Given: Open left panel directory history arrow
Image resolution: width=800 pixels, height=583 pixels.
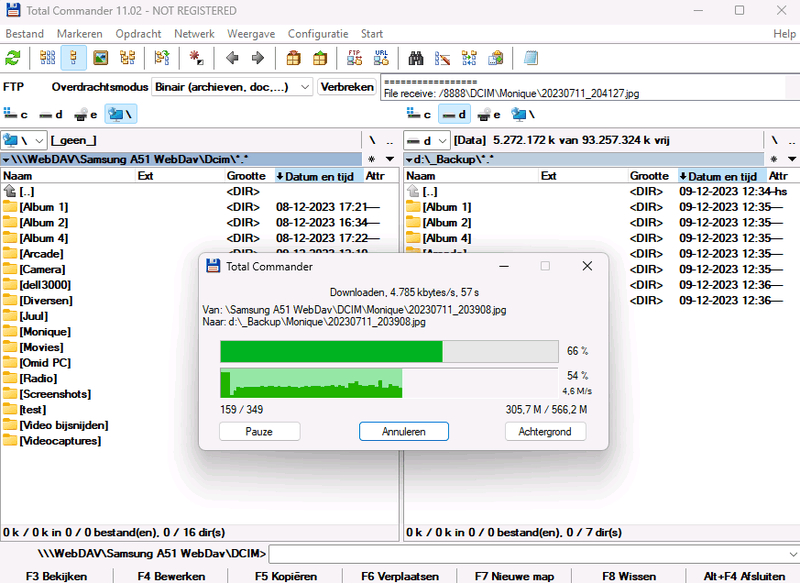Looking at the screenshot, I should pos(390,159).
